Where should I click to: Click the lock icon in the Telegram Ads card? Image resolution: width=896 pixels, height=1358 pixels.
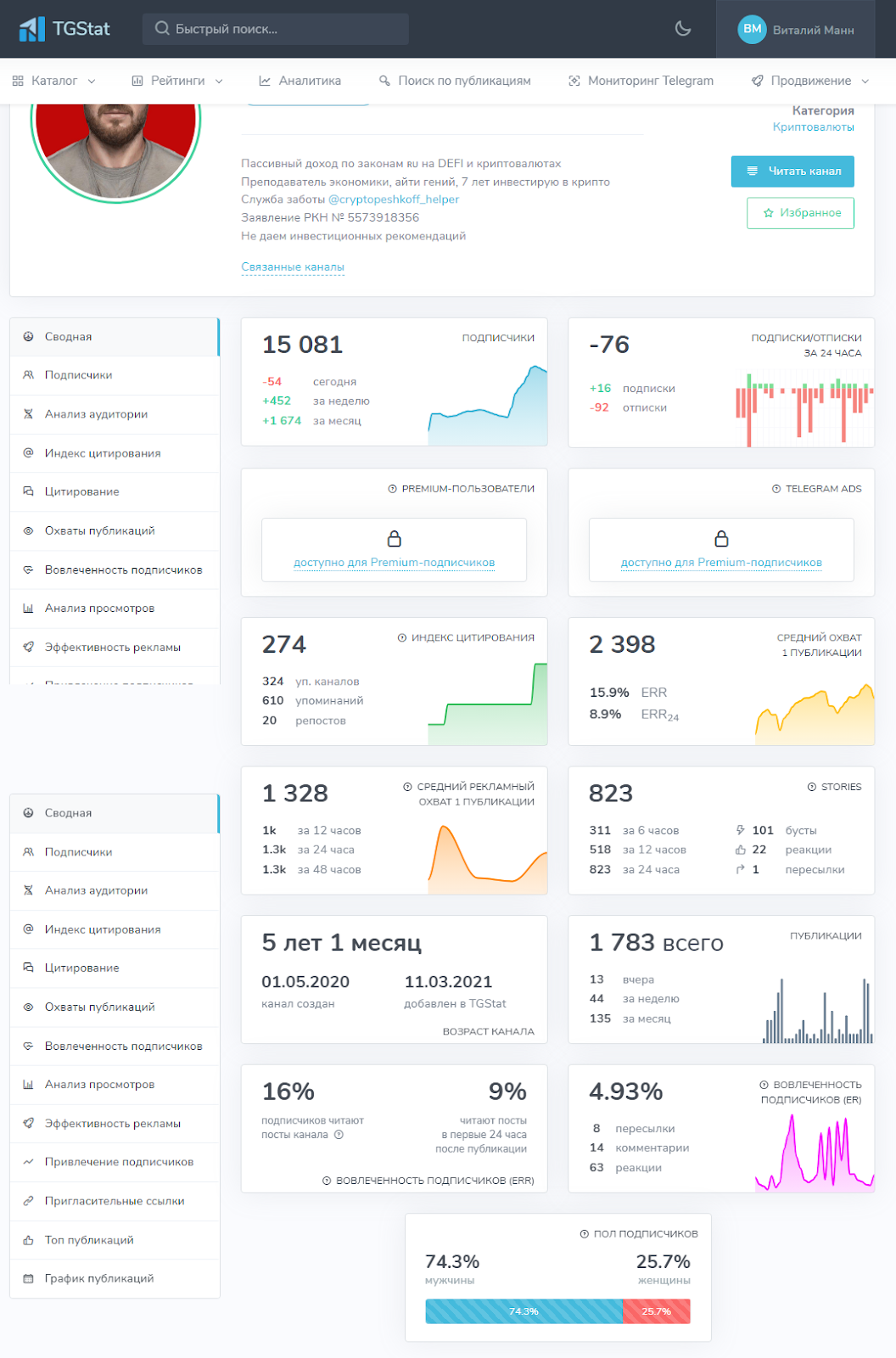721,539
